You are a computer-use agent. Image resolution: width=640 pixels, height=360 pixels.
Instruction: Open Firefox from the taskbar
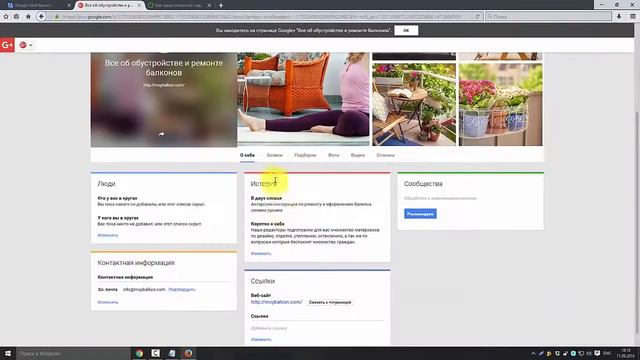[188, 353]
